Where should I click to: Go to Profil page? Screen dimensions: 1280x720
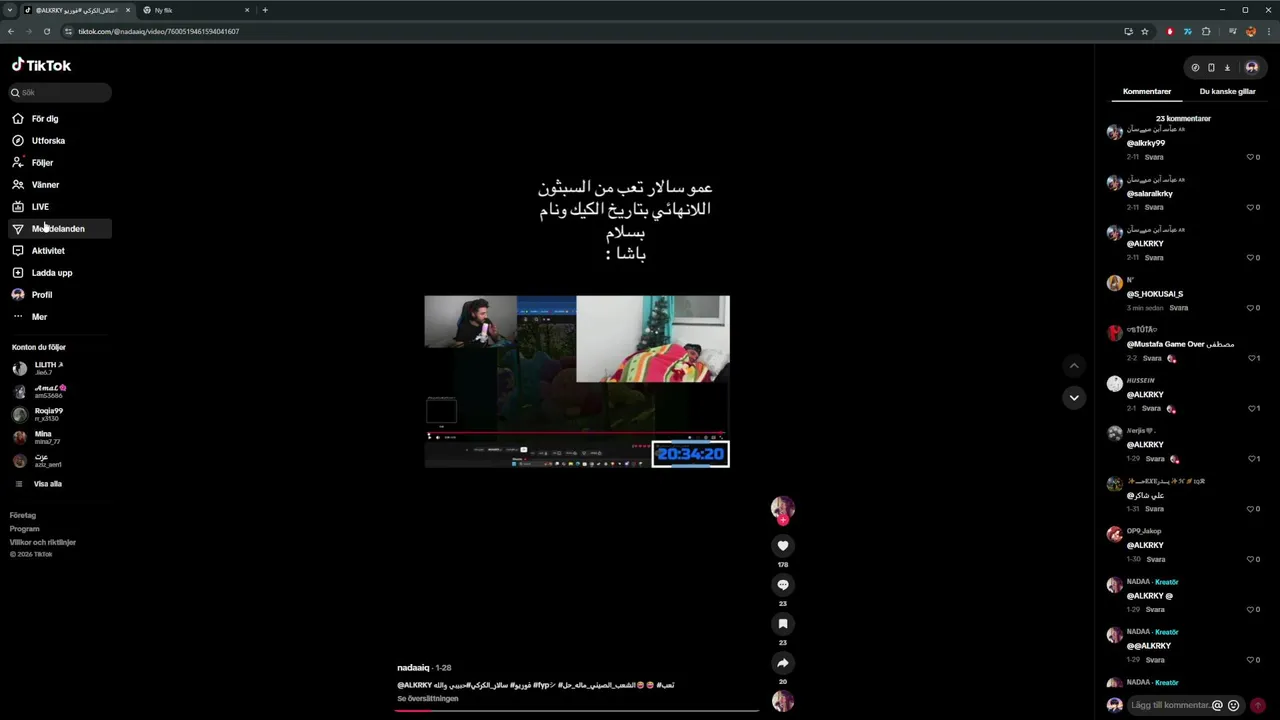[42, 295]
